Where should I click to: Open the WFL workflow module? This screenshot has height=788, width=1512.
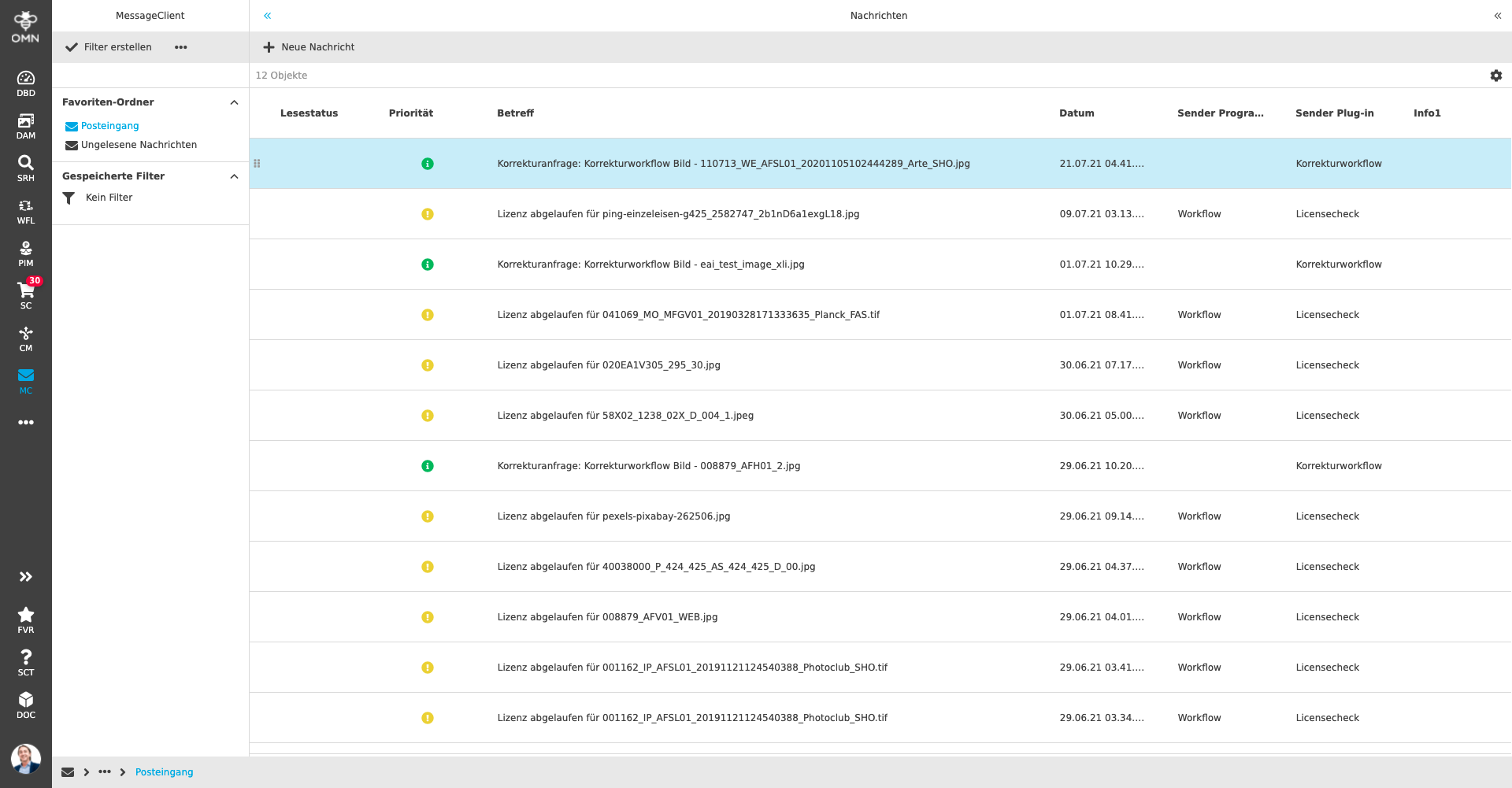pyautogui.click(x=26, y=210)
